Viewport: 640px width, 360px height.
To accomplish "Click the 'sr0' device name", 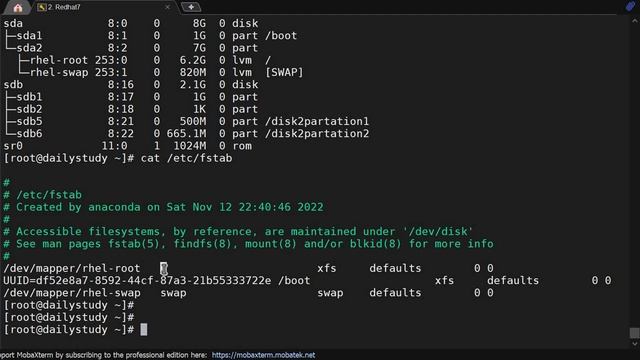I will click(x=13, y=146).
